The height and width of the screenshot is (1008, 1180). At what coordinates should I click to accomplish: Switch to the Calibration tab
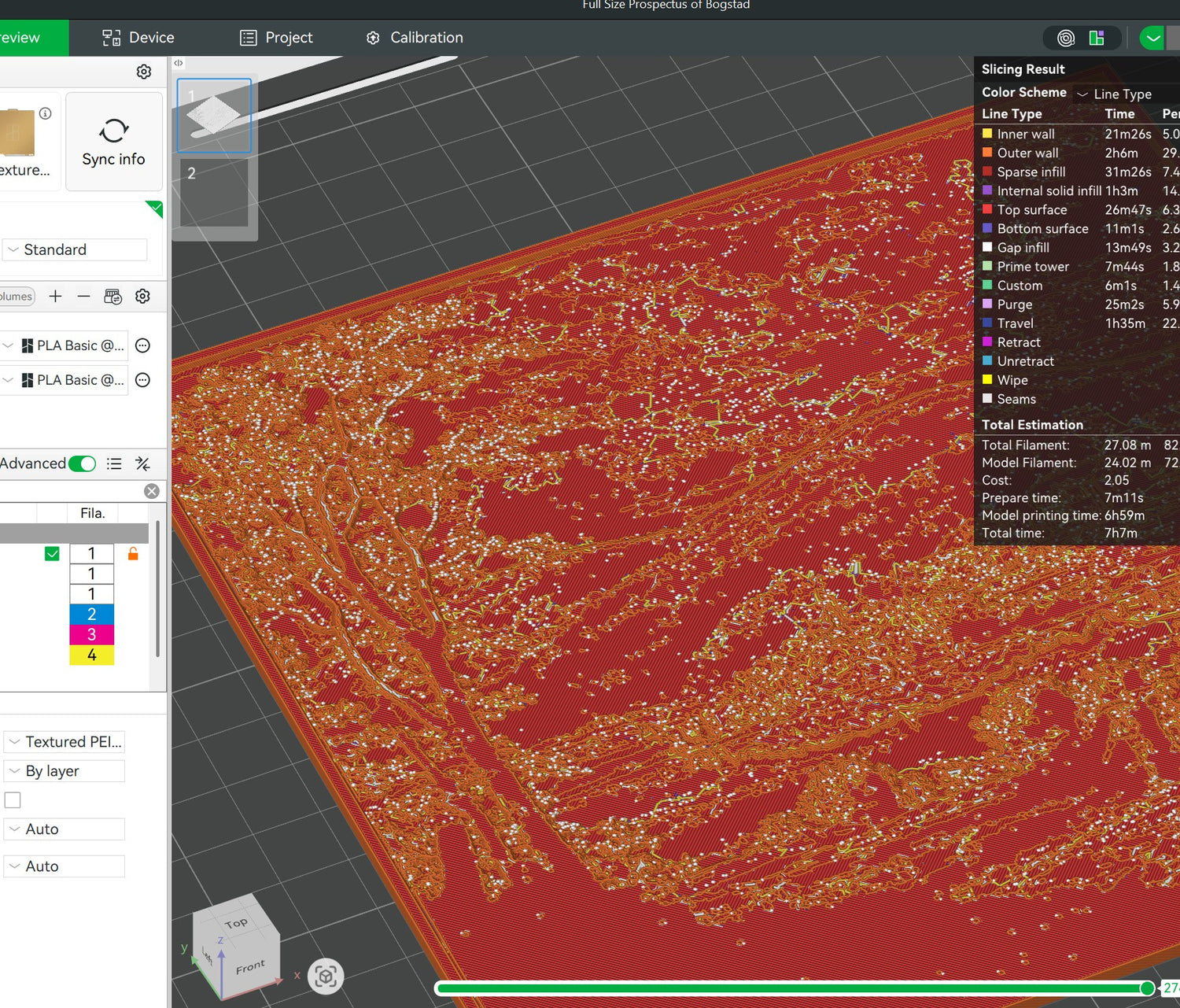415,38
